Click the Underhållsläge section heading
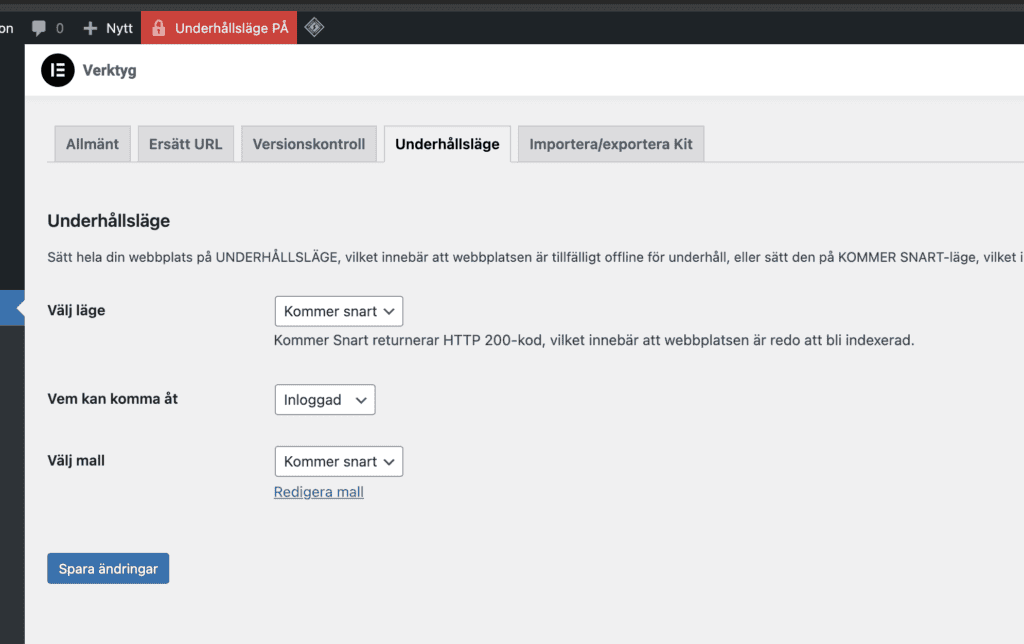The width and height of the screenshot is (1024, 644). (x=108, y=221)
